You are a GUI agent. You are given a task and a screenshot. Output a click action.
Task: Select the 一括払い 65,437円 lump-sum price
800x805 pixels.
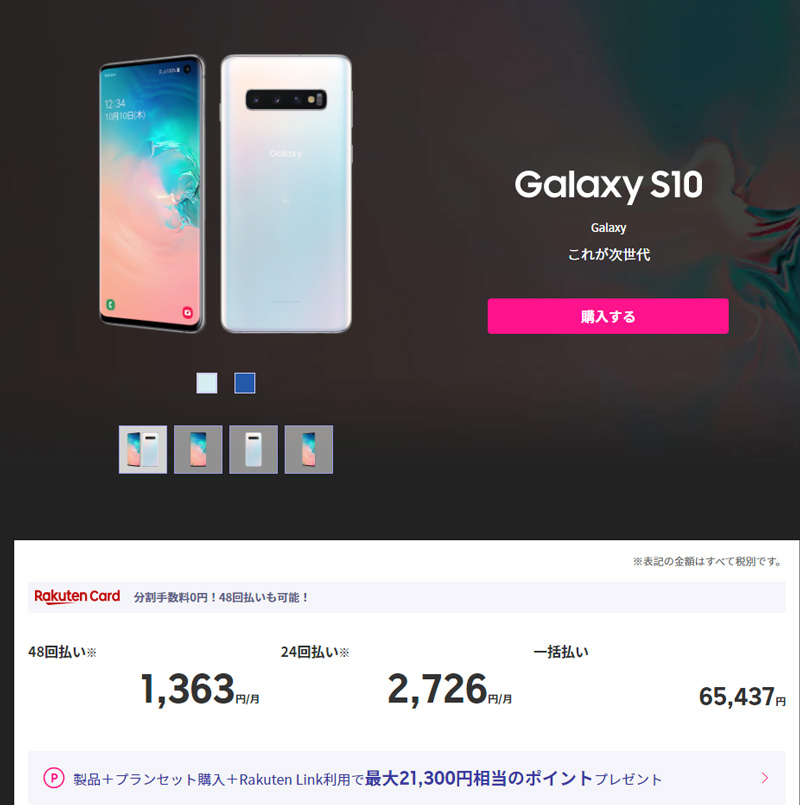[x=660, y=677]
